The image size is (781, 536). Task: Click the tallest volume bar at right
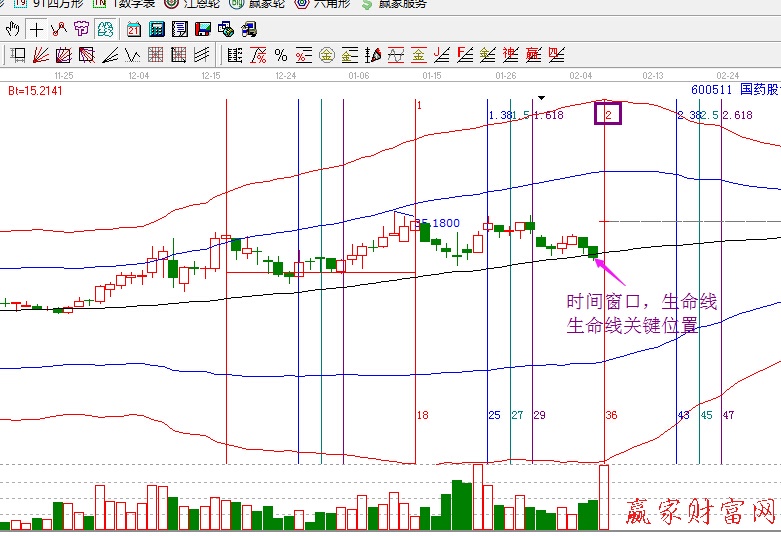(603, 497)
